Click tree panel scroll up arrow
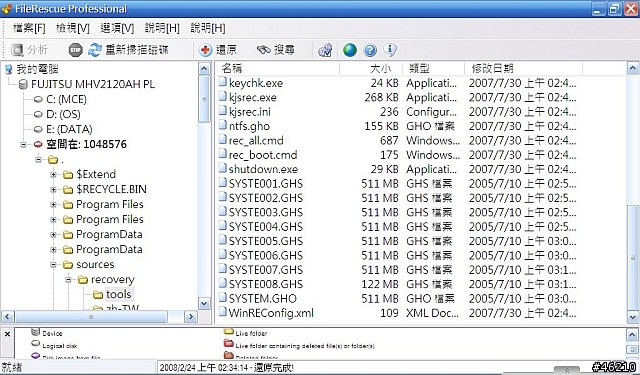This screenshot has height=375, width=640. (x=204, y=68)
